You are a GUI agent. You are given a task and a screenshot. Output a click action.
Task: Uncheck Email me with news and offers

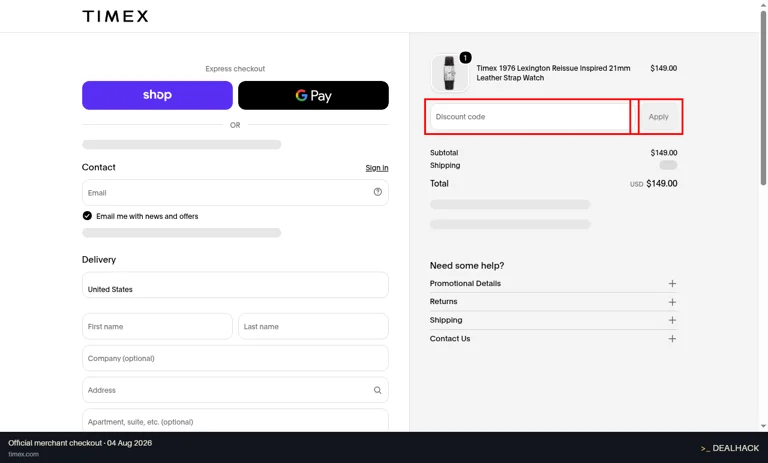click(x=87, y=216)
